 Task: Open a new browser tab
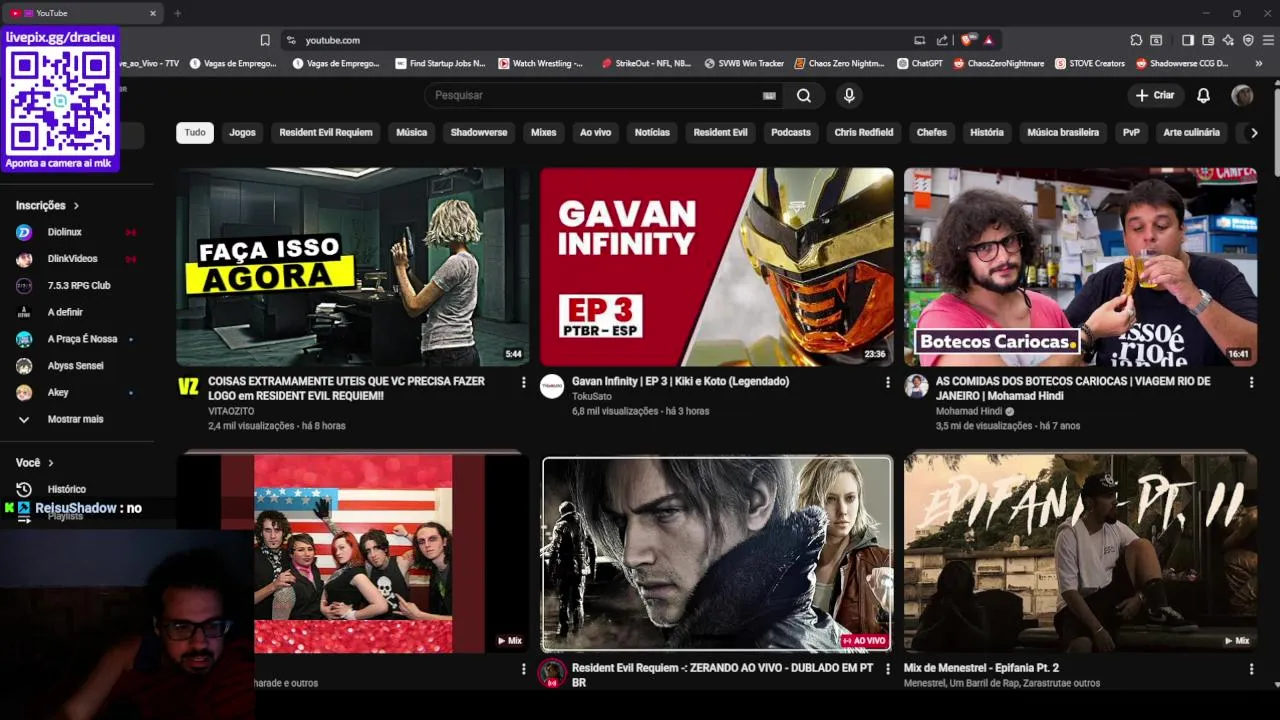(177, 13)
